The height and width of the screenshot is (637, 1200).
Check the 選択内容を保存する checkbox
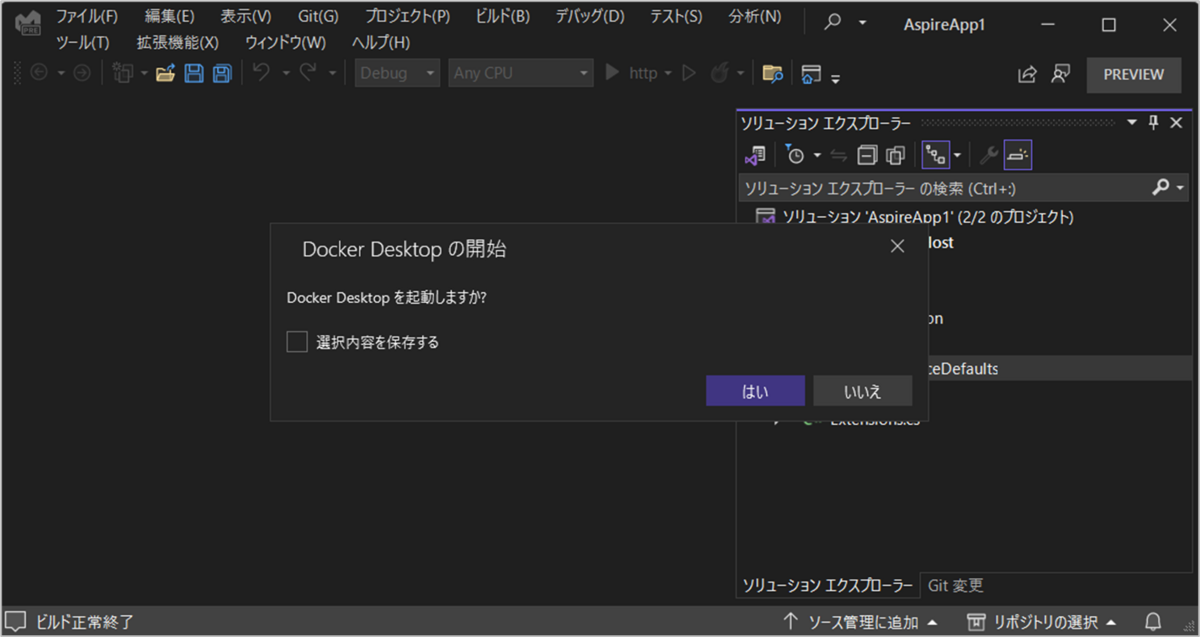297,342
